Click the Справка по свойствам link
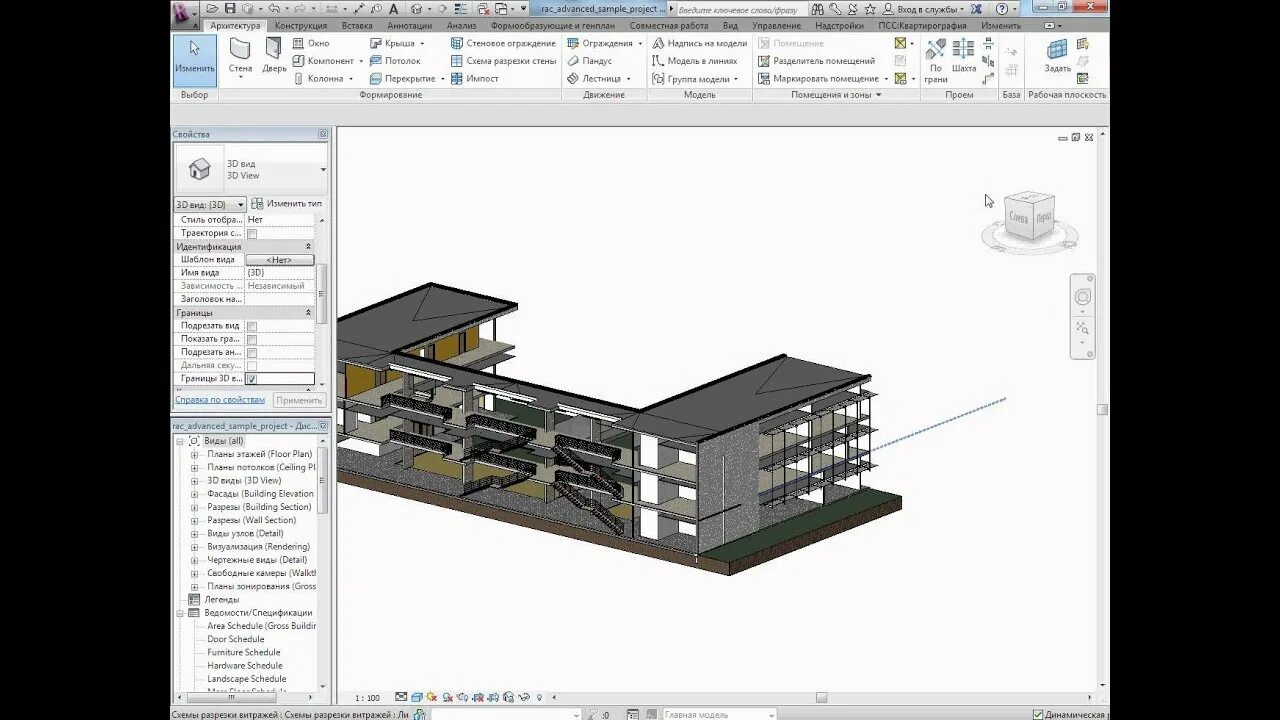Screen dimensions: 1280x720 point(220,400)
